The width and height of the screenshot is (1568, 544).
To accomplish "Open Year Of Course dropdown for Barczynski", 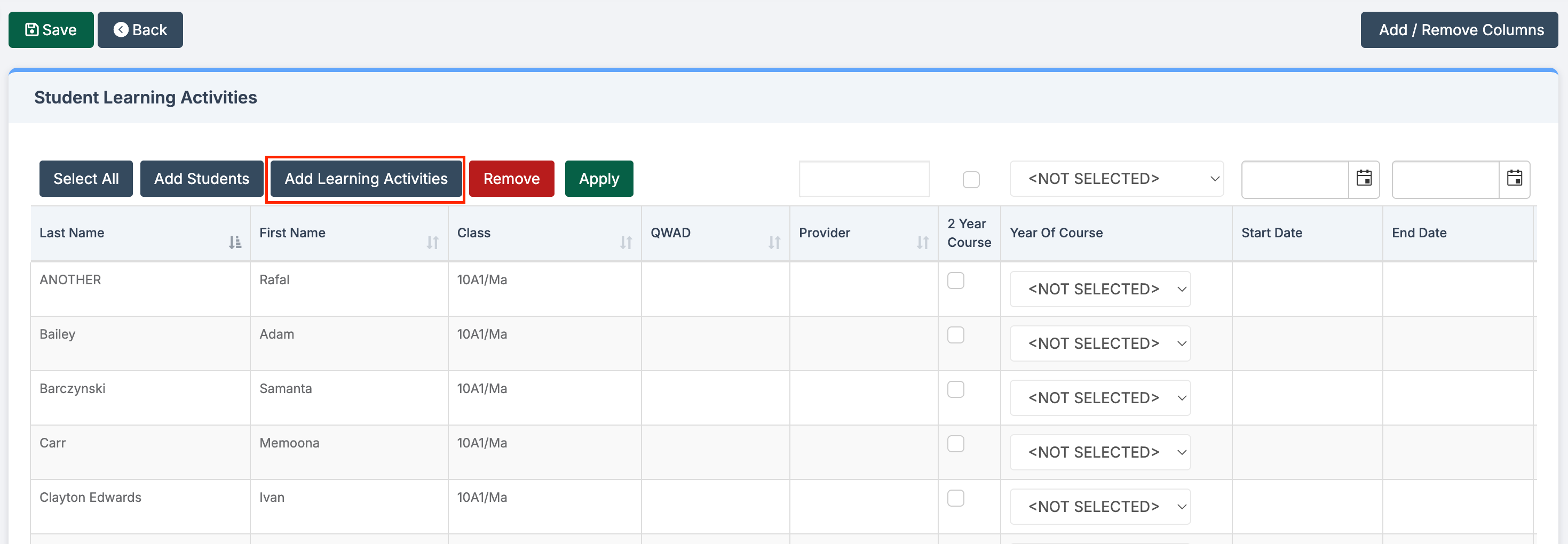I will (1100, 398).
